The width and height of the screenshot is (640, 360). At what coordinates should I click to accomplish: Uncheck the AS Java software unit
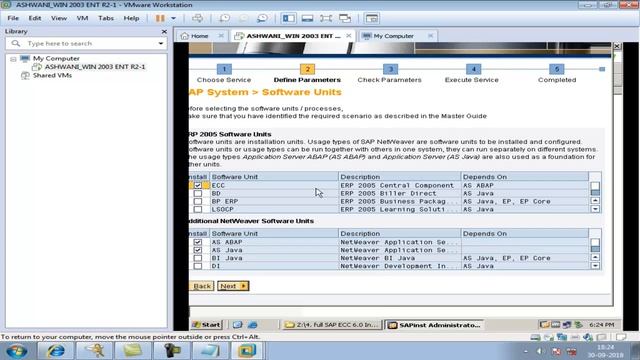coord(198,250)
